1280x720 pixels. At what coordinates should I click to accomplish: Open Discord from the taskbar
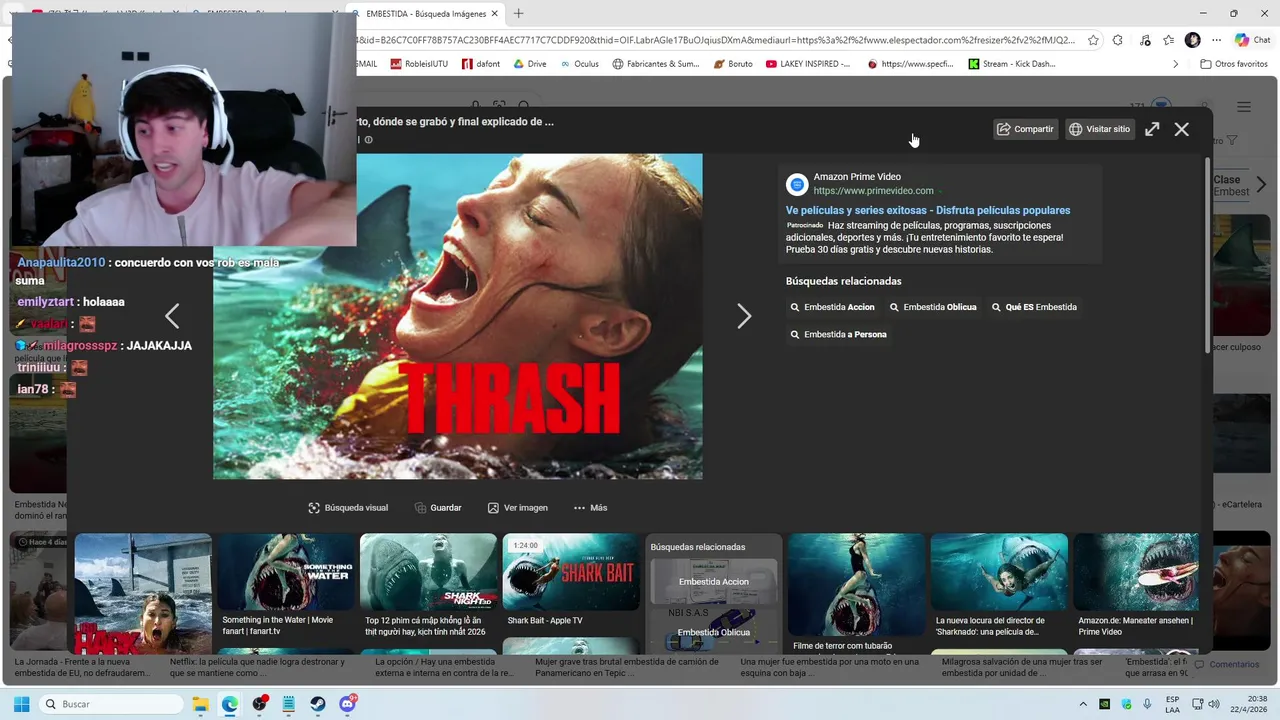click(347, 704)
